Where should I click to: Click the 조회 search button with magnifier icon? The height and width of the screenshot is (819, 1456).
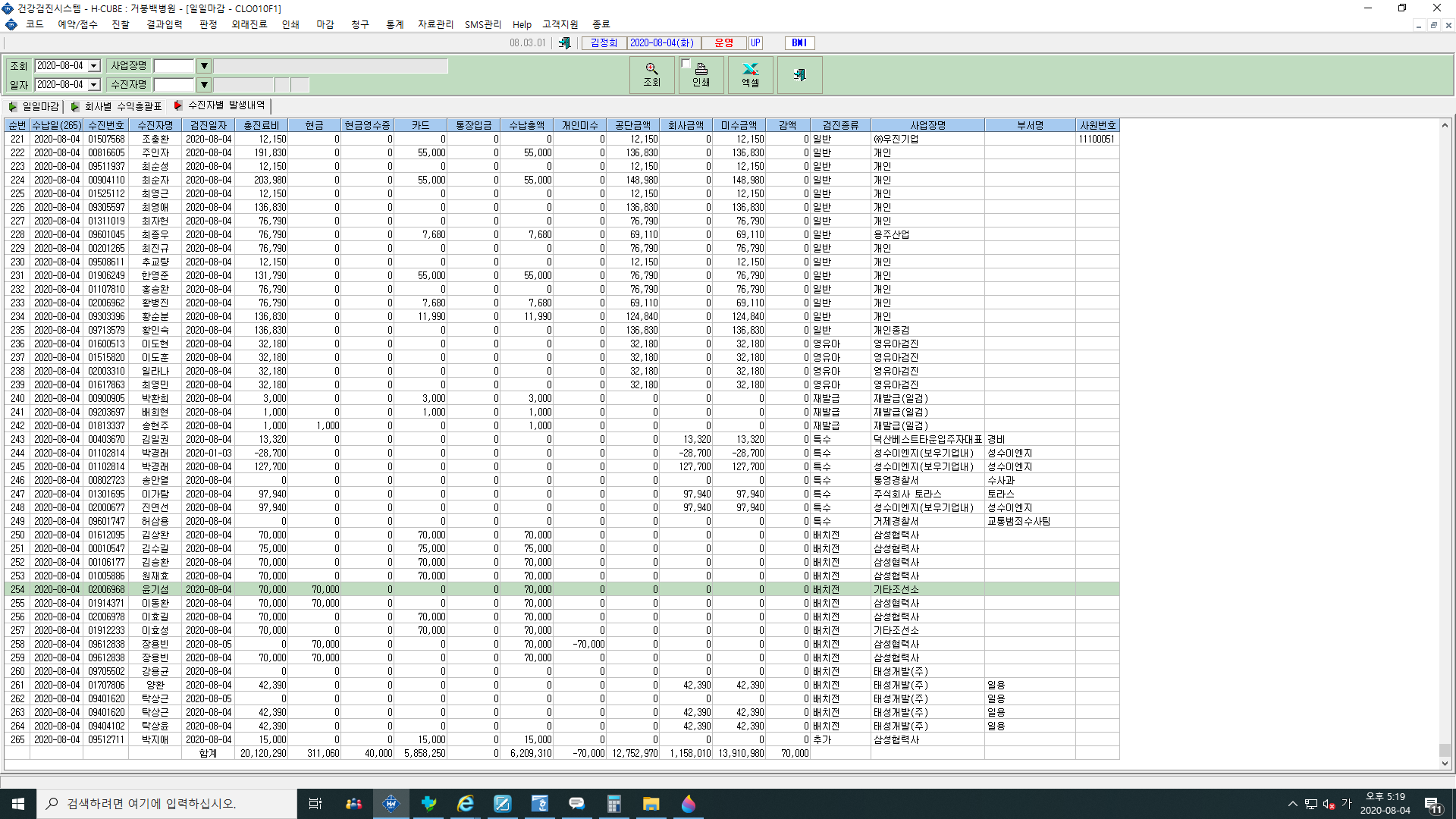[651, 74]
